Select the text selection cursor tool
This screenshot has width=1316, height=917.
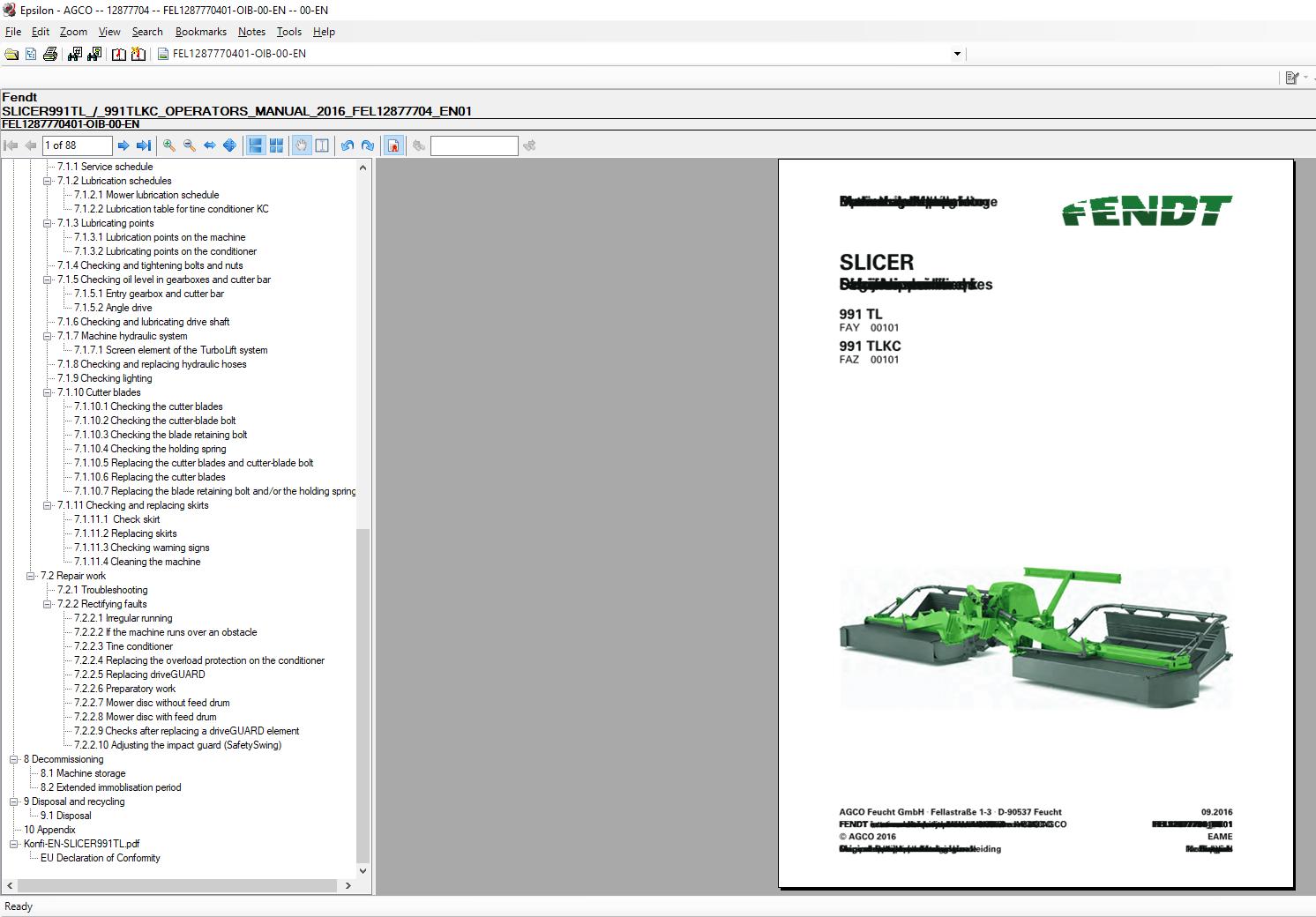tap(322, 145)
